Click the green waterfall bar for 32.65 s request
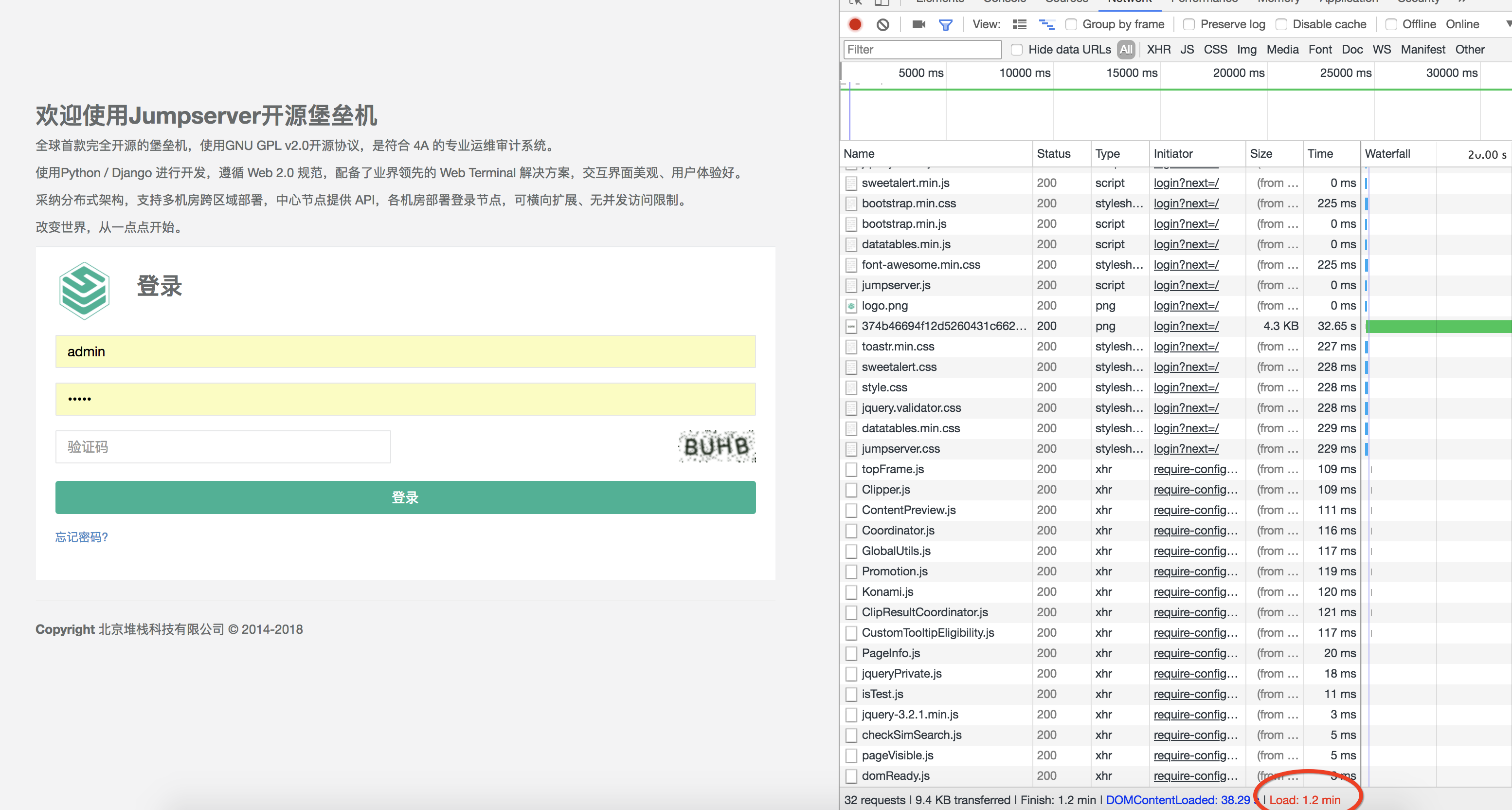Viewport: 1512px width, 810px height. [x=1439, y=326]
